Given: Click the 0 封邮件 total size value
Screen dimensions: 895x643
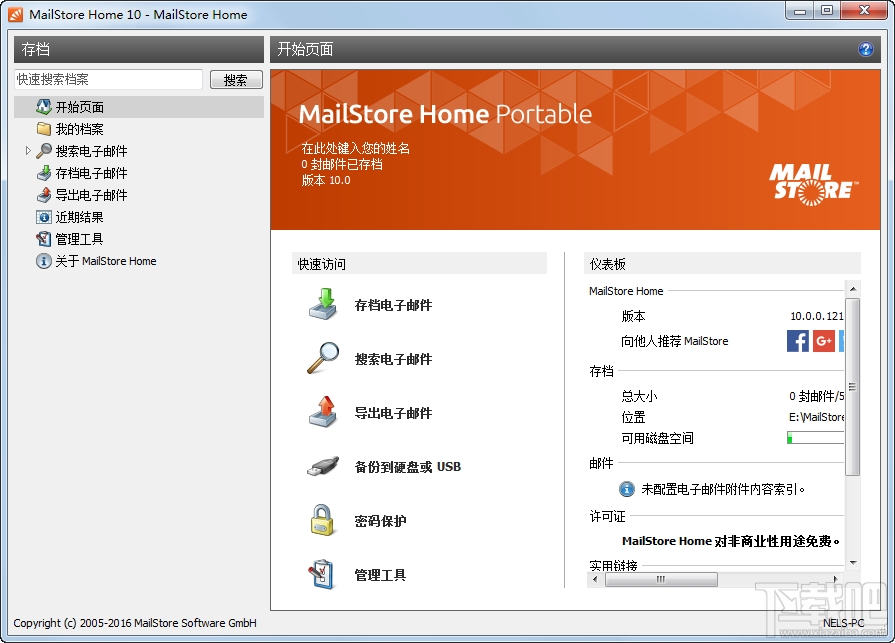Looking at the screenshot, I should pos(816,396).
